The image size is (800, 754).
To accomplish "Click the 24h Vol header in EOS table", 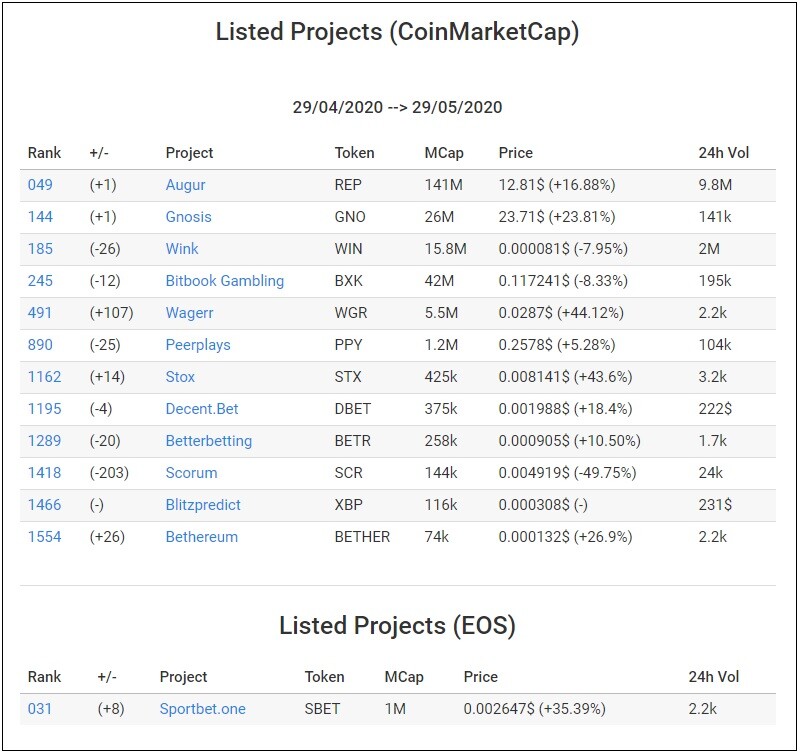I will pyautogui.click(x=713, y=677).
